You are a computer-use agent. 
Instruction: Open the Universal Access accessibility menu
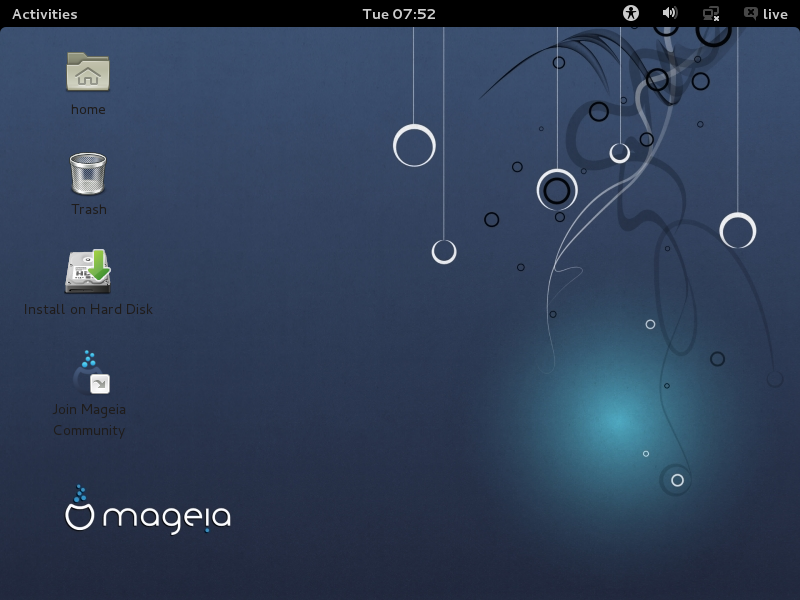tap(630, 14)
